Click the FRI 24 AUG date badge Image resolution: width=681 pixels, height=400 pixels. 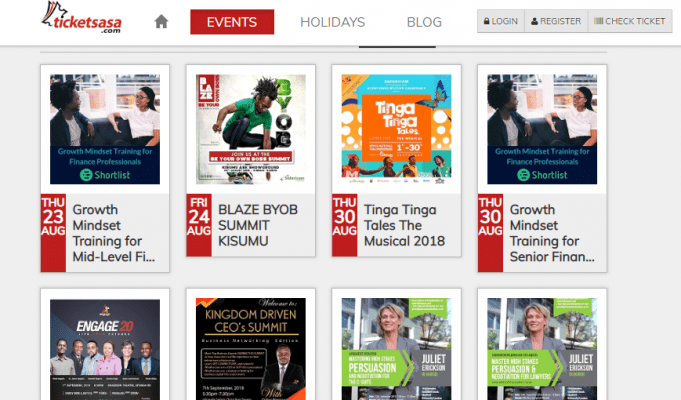[199, 225]
